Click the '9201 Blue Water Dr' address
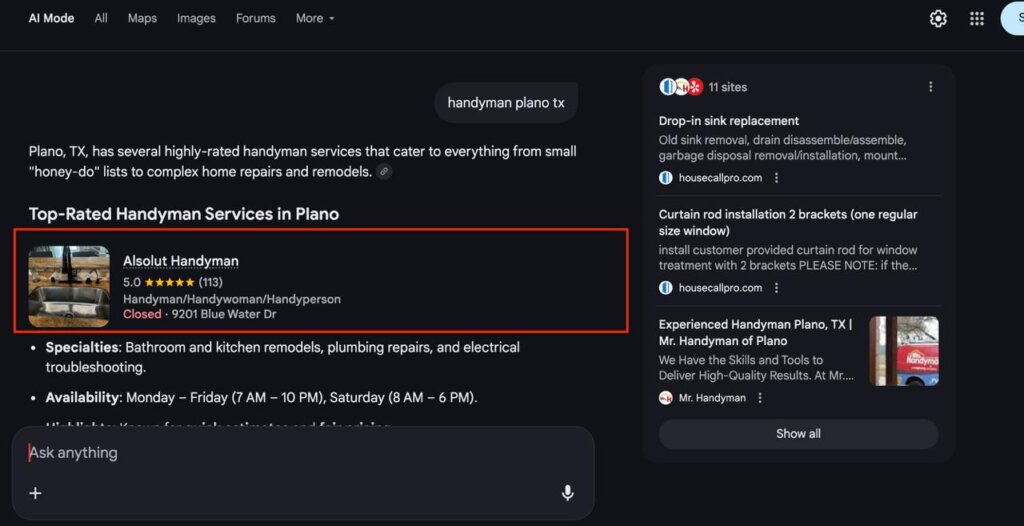The image size is (1024, 526). pyautogui.click(x=224, y=314)
